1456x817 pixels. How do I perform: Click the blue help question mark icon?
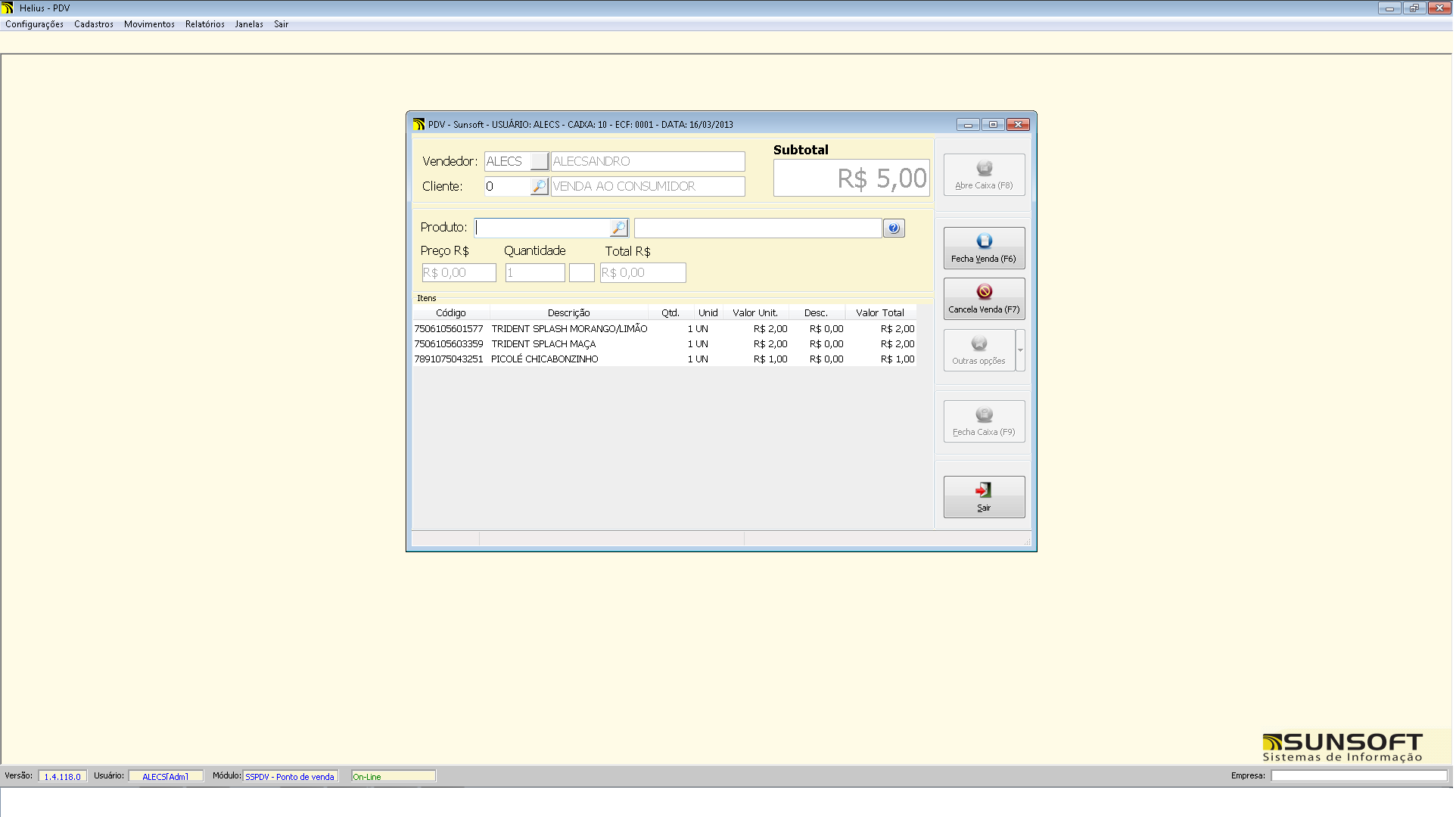[894, 228]
